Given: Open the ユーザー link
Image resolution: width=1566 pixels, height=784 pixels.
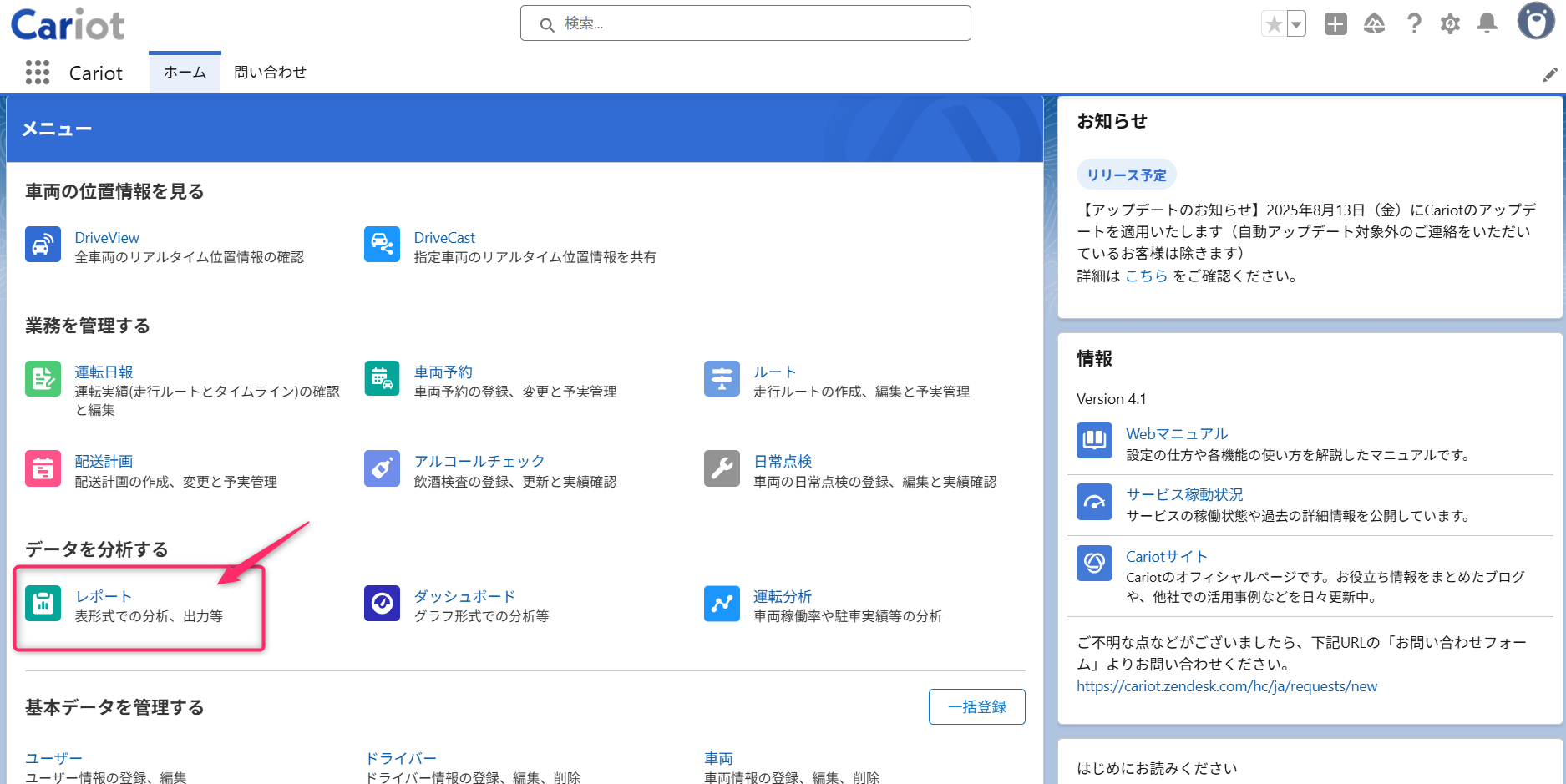Looking at the screenshot, I should [x=53, y=758].
